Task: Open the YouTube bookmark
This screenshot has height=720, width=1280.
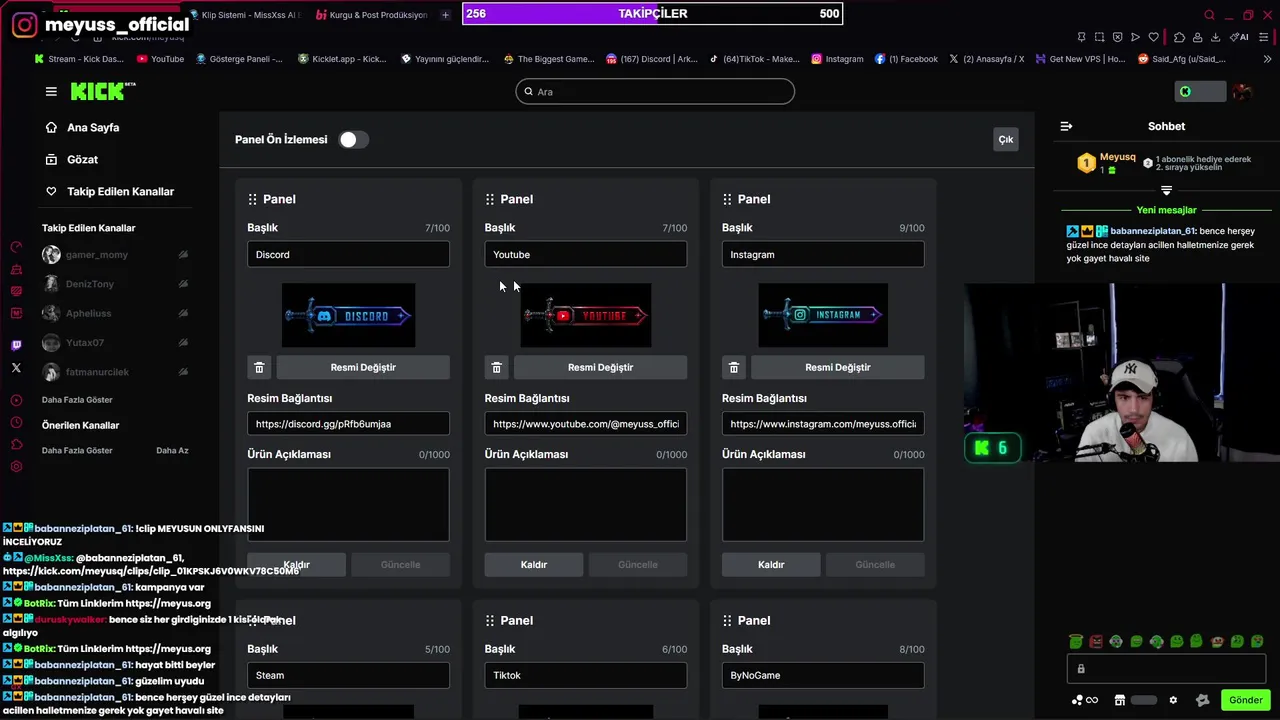Action: point(160,59)
